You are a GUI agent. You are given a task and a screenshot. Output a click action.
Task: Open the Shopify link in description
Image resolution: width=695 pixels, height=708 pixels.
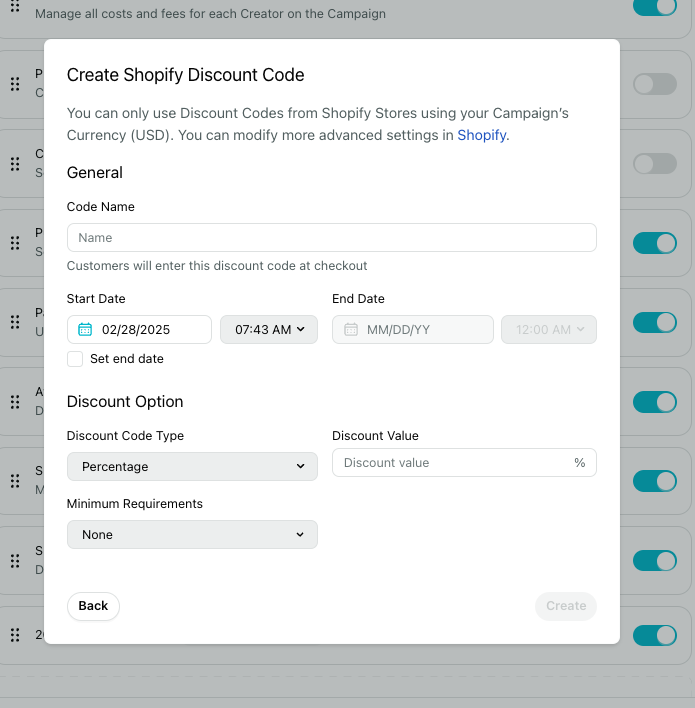(481, 135)
